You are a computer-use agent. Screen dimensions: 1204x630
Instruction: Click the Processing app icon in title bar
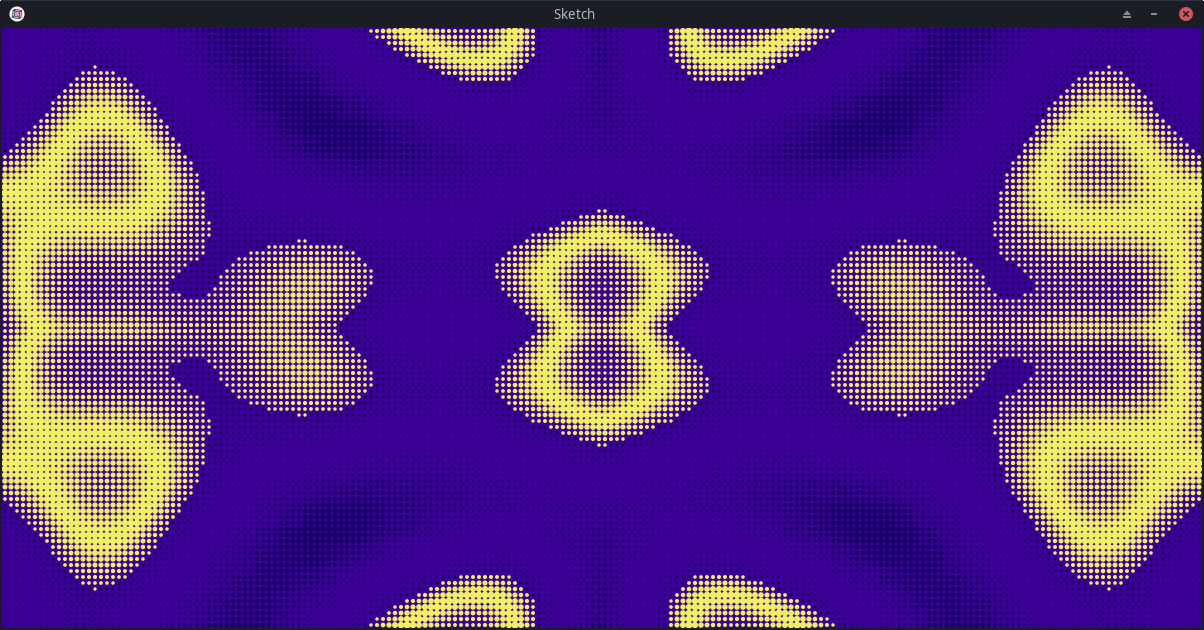[x=17, y=14]
